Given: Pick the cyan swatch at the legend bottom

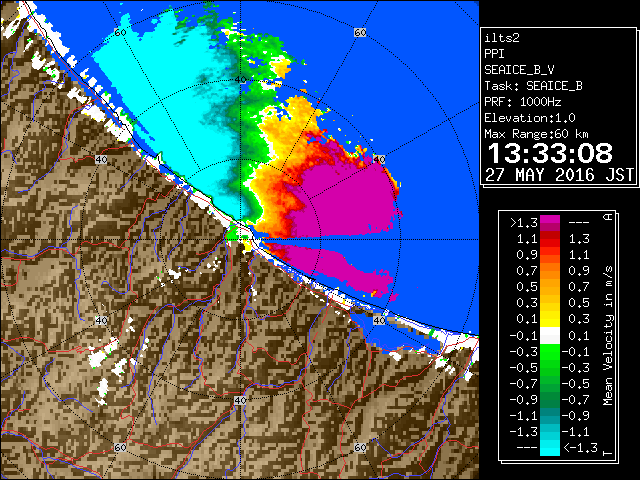Looking at the screenshot, I should pos(550,447).
